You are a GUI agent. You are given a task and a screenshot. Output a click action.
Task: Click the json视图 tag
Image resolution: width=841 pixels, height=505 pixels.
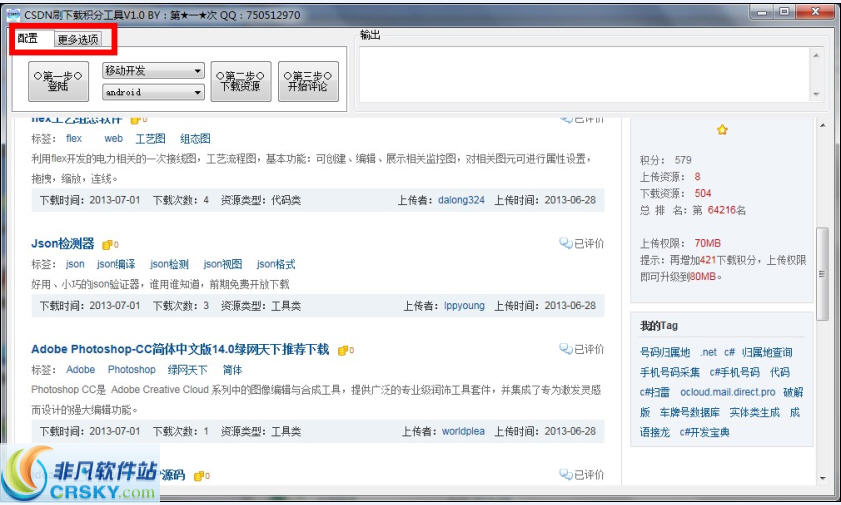point(223,264)
